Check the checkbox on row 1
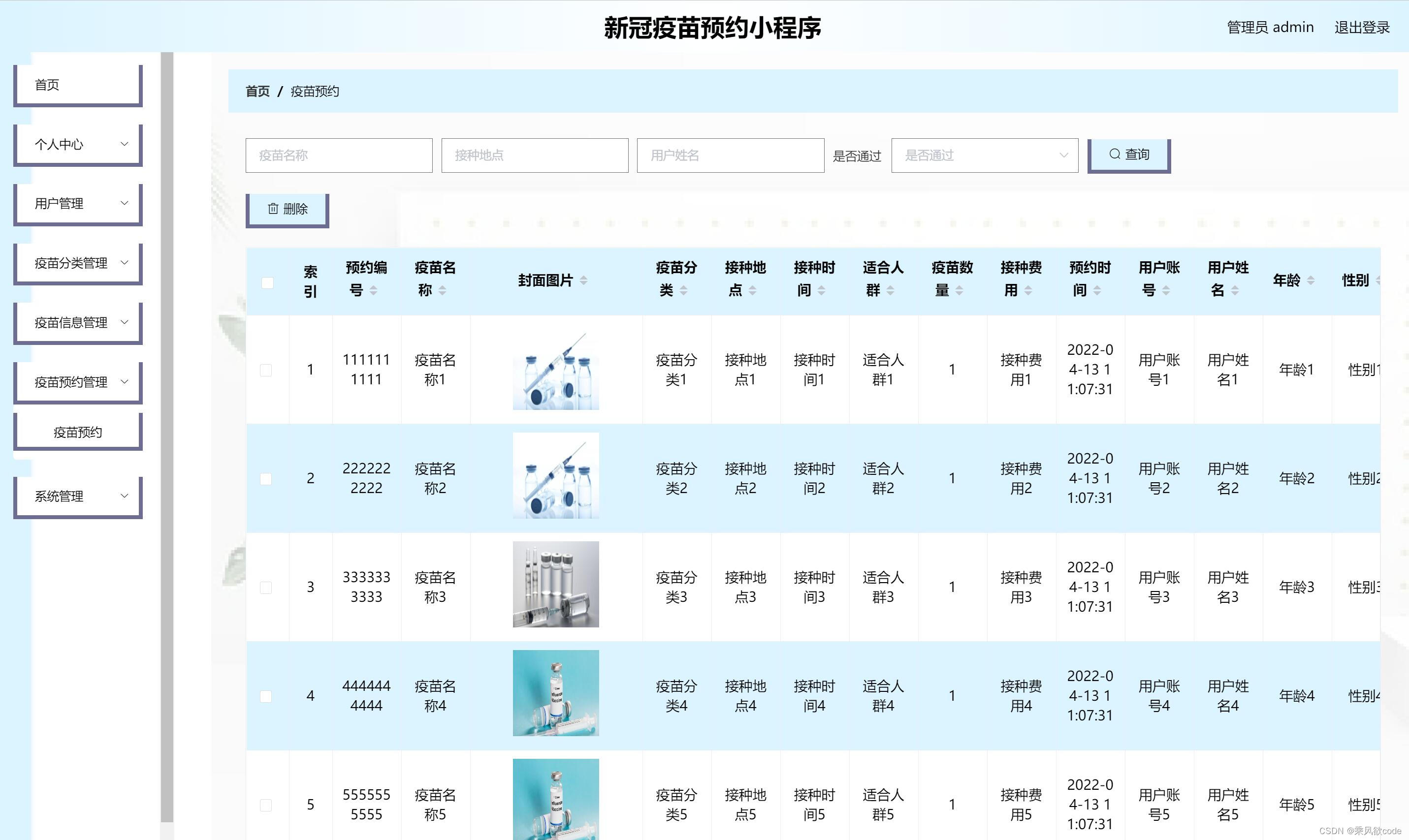 pos(267,370)
